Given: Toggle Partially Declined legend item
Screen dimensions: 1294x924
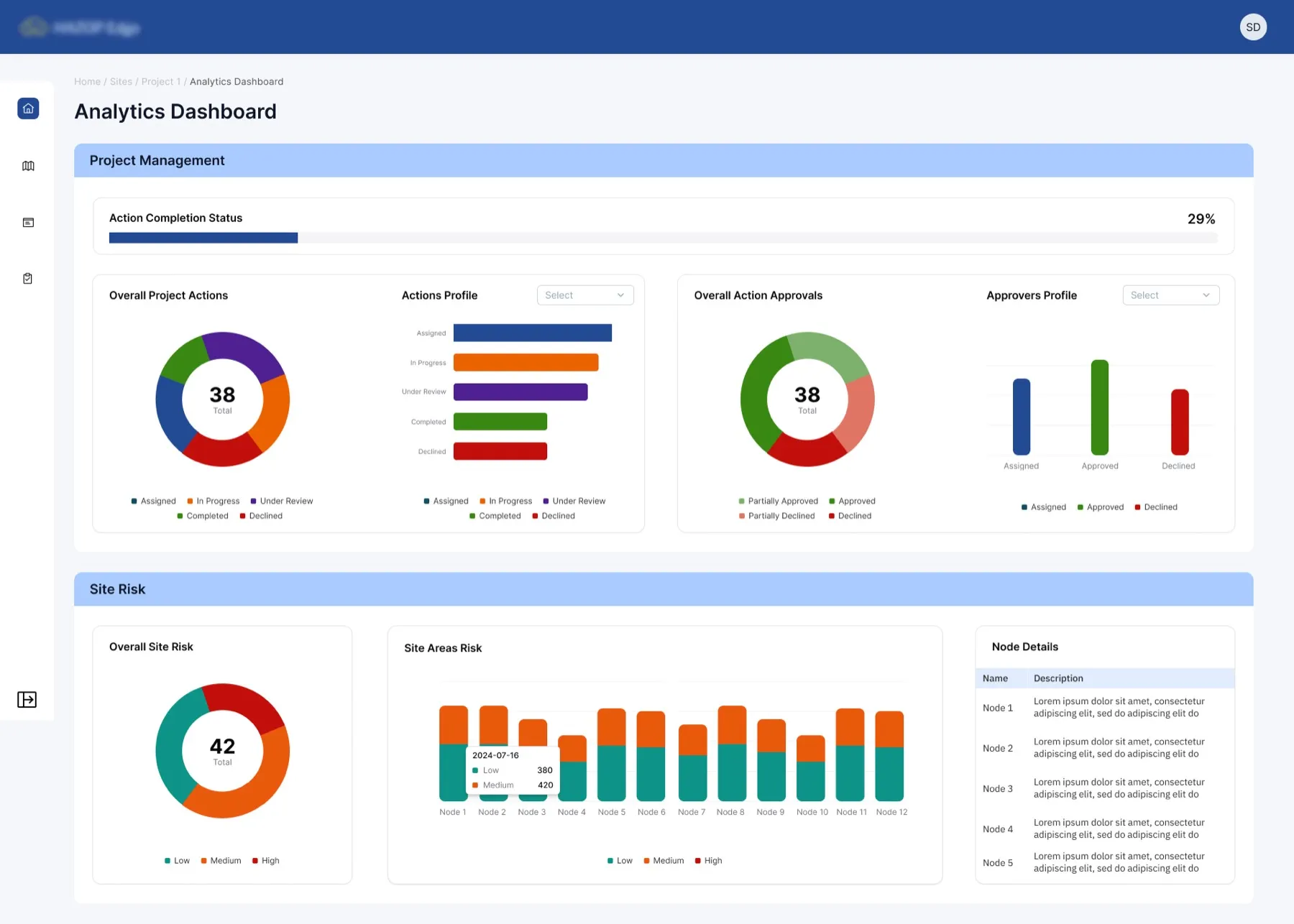Looking at the screenshot, I should [776, 516].
